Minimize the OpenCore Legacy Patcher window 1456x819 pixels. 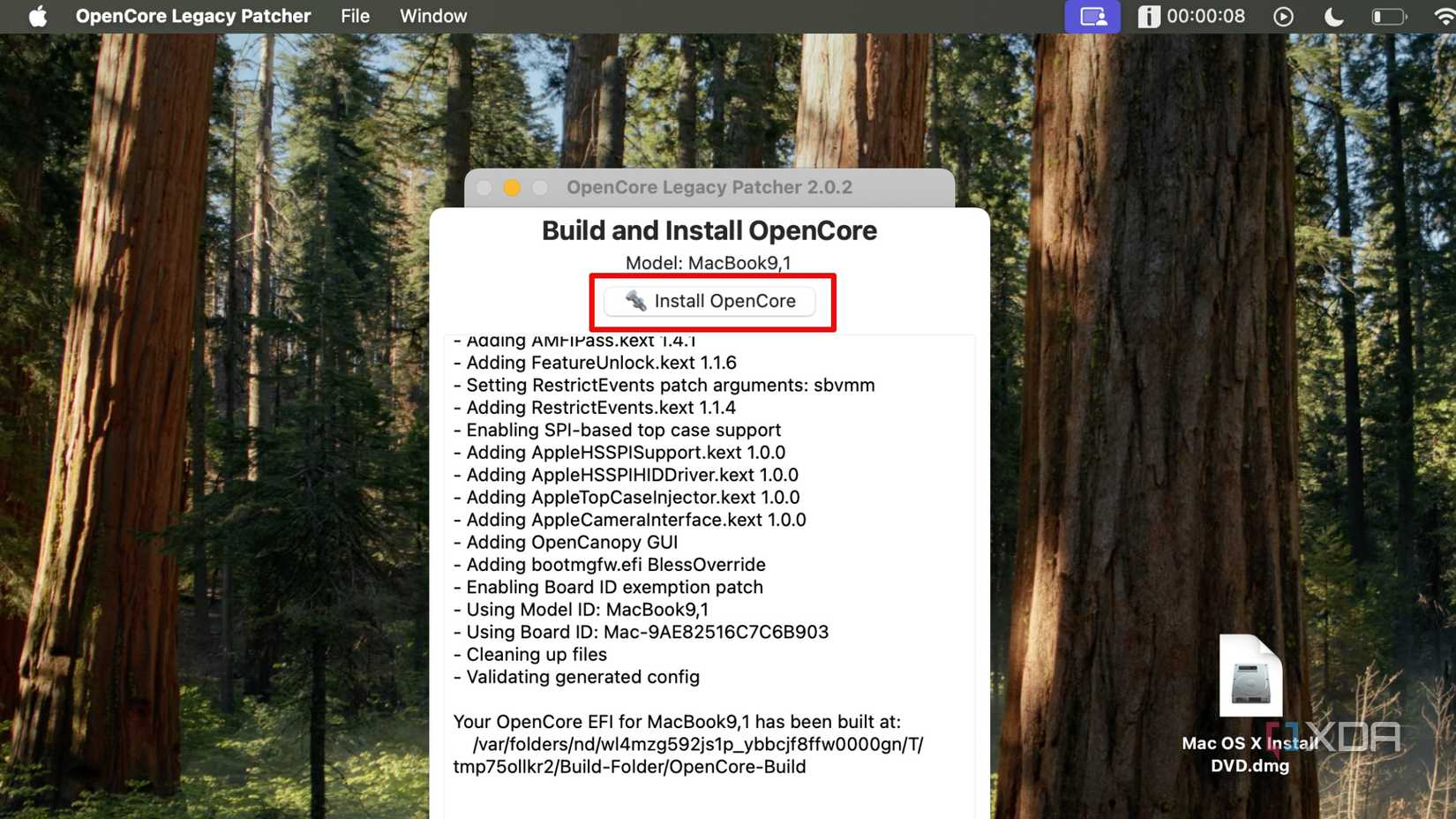tap(512, 187)
